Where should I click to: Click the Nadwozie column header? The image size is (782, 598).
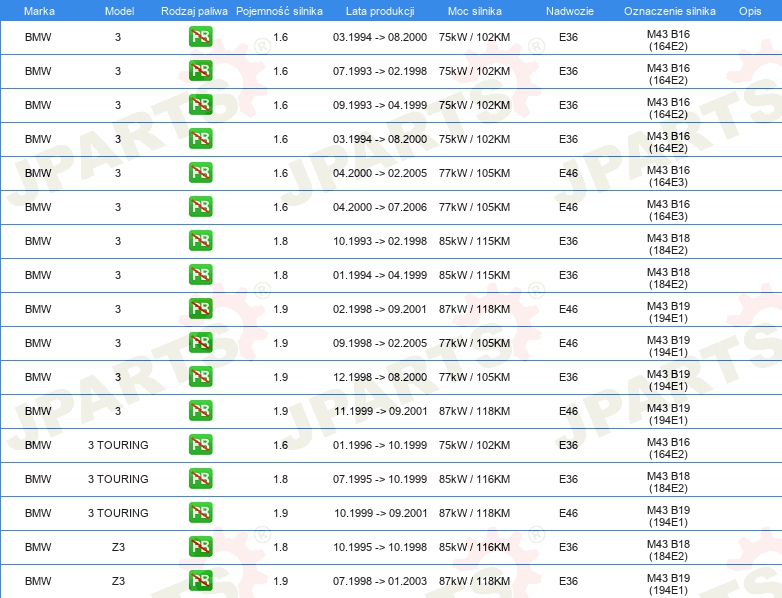point(570,11)
